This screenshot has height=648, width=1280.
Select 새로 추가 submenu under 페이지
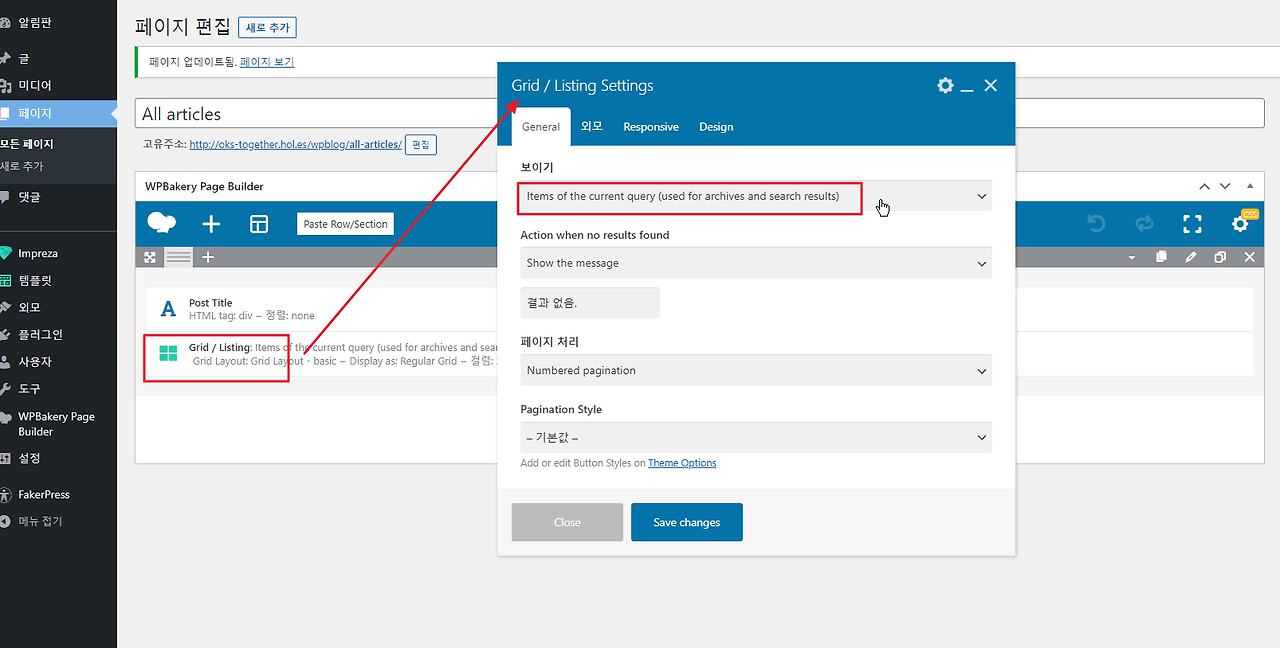tap(22, 166)
